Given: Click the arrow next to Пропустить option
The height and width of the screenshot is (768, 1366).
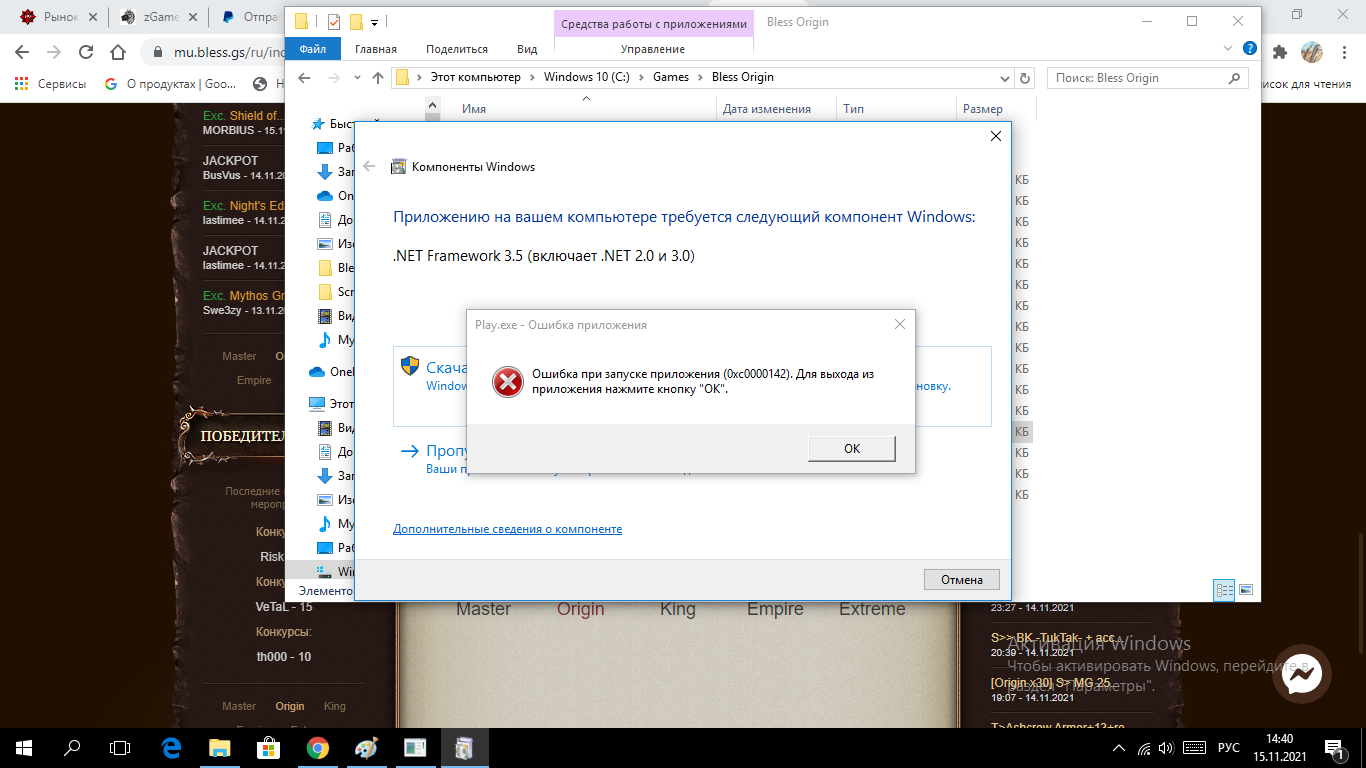Looking at the screenshot, I should [409, 451].
